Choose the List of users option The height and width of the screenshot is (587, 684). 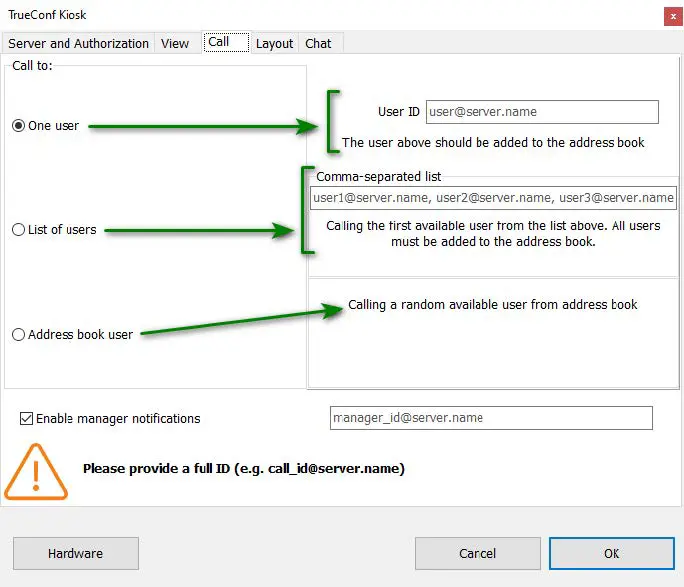pos(54,229)
